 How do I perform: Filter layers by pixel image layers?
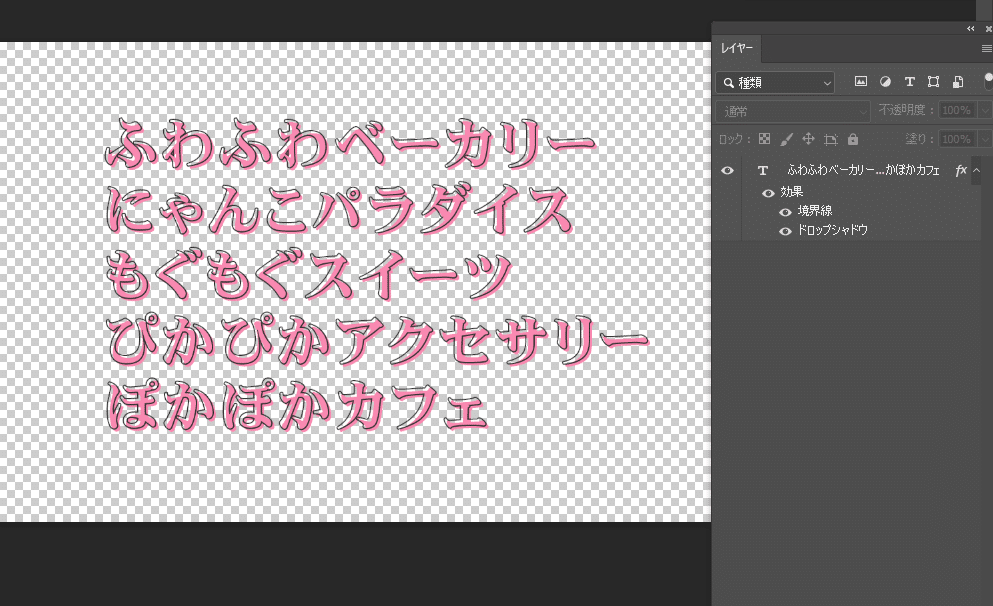(861, 82)
